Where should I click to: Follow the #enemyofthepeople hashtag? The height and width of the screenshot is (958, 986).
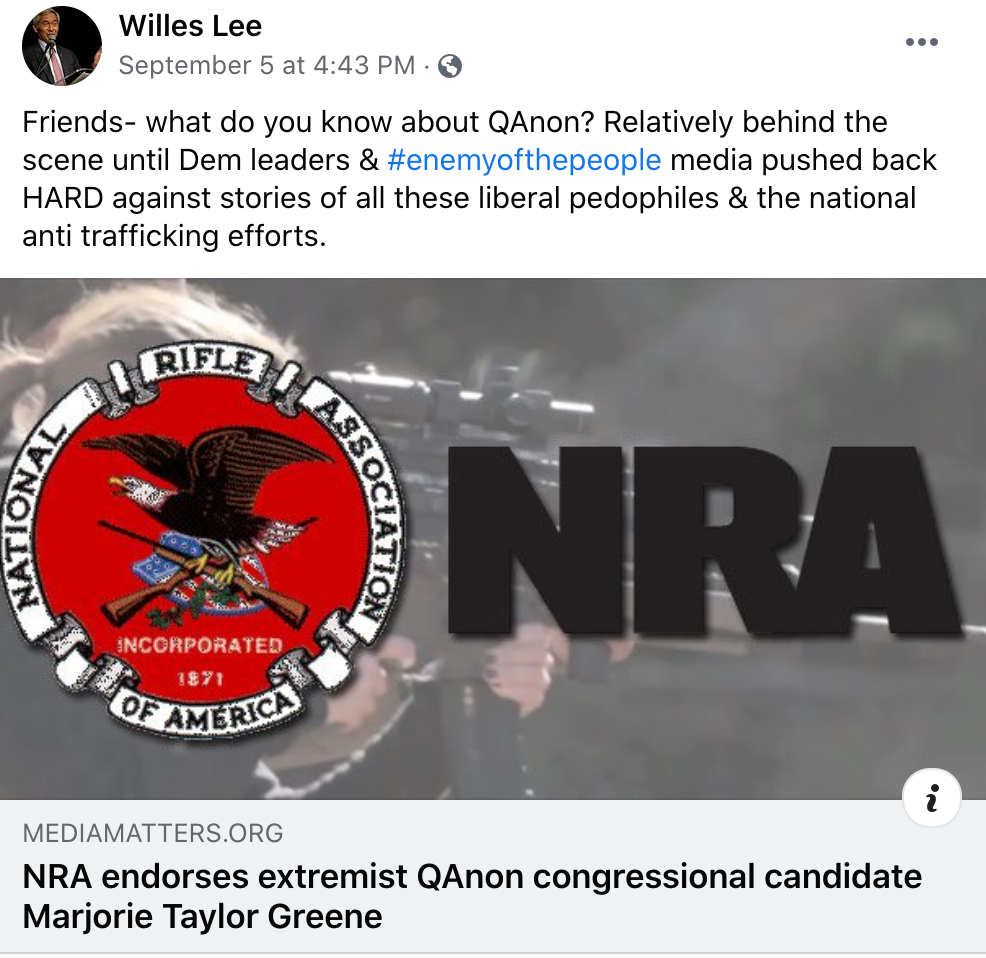pos(524,160)
